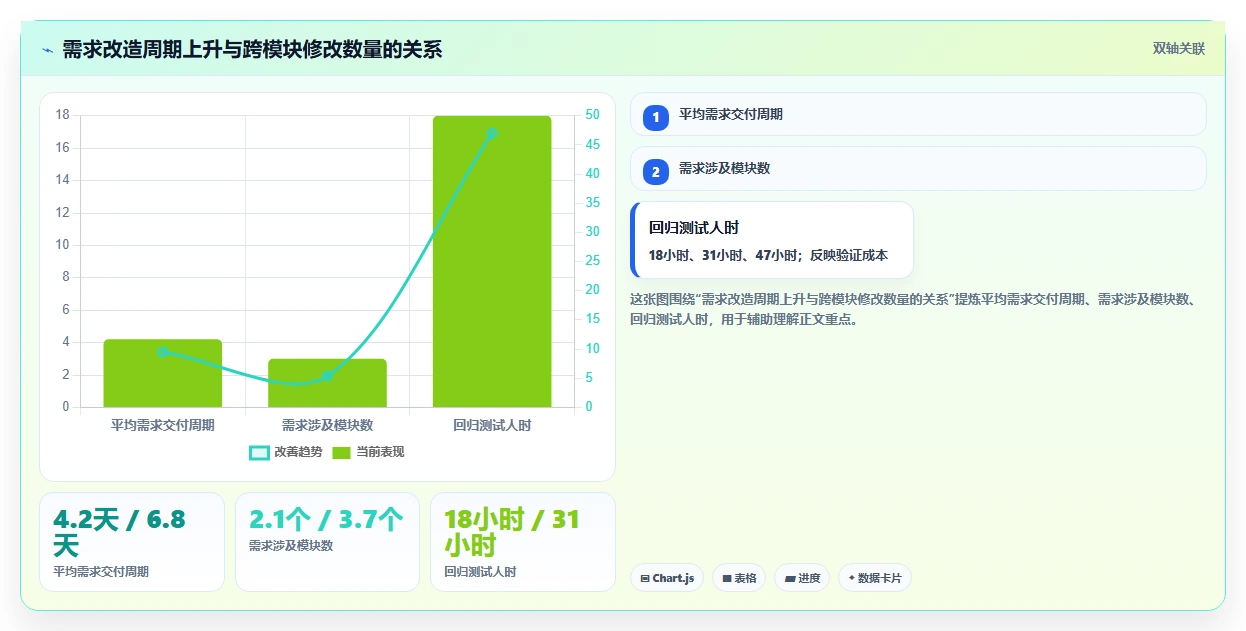Click the 表格 tag
This screenshot has height=631, width=1246.
tap(739, 578)
